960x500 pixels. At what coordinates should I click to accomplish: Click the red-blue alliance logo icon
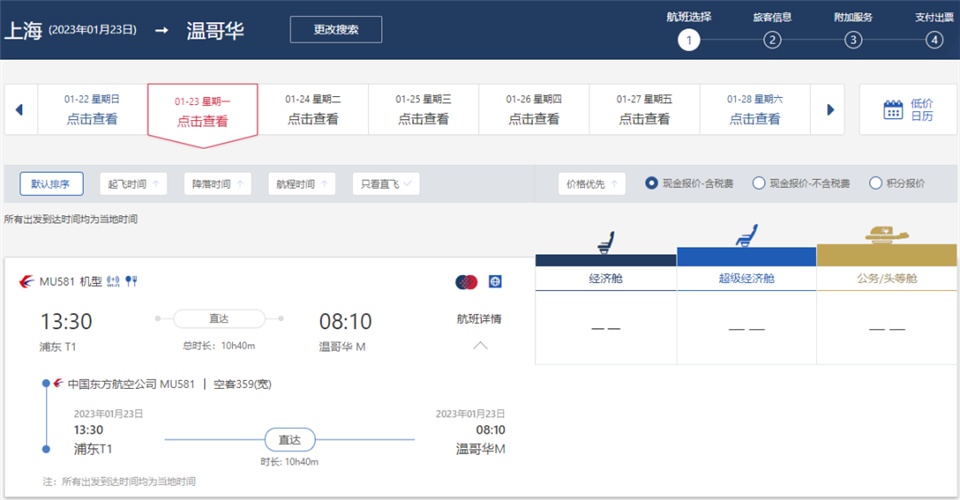click(x=467, y=282)
